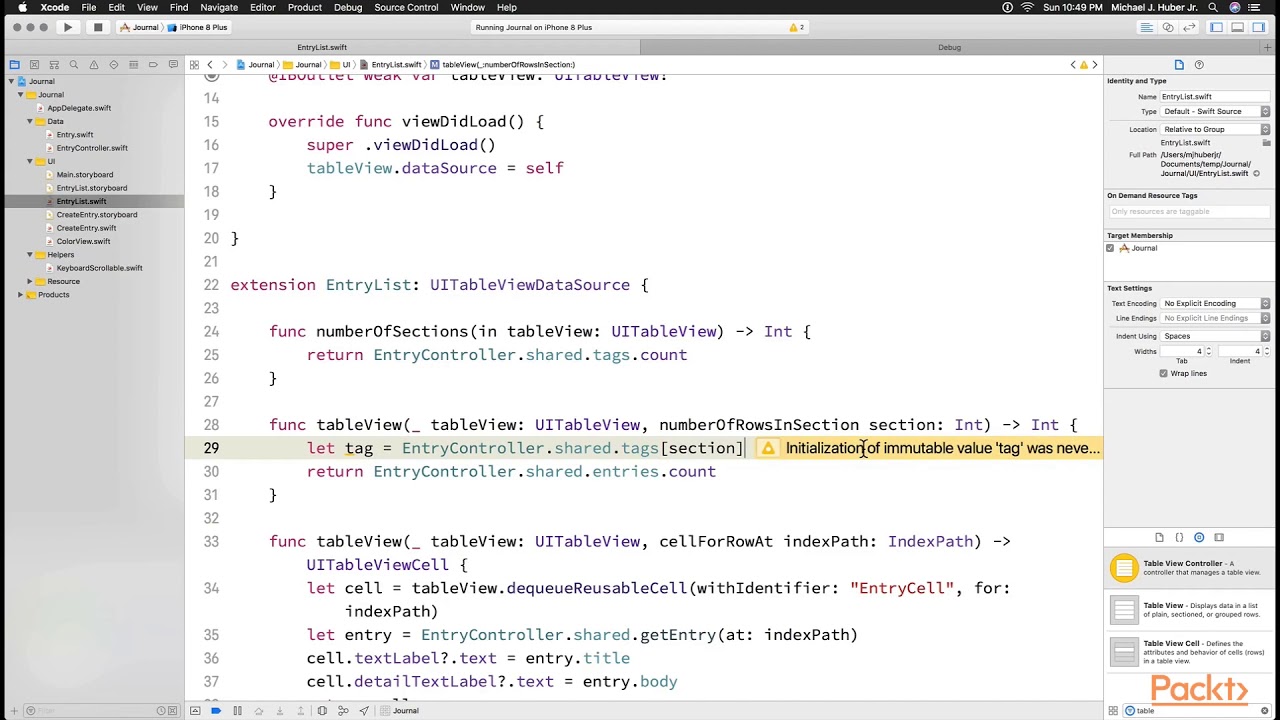This screenshot has width=1280, height=720.
Task: Open the Type dropdown 'Default - Swift Source'
Action: 1215,111
